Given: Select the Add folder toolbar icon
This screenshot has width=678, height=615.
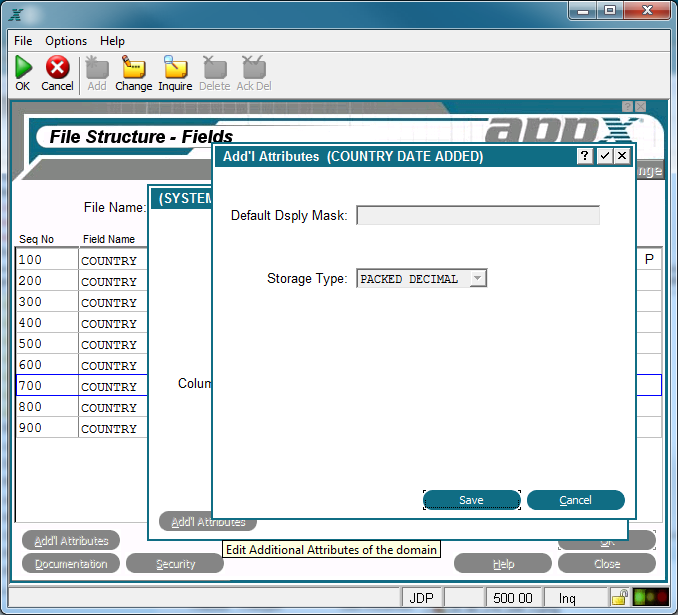Looking at the screenshot, I should click(97, 67).
